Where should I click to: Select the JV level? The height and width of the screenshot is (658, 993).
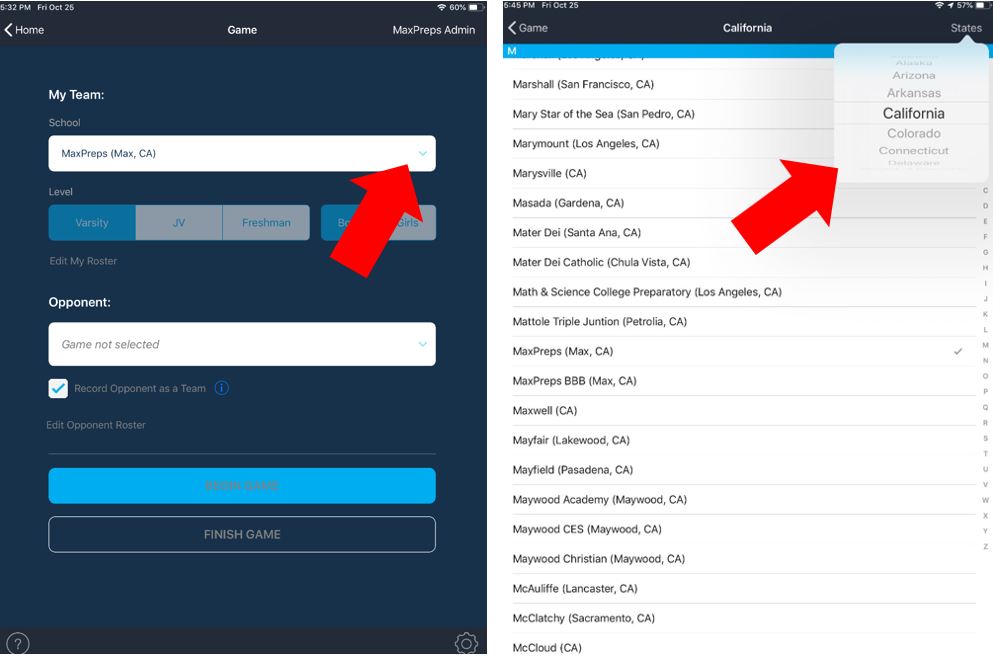pos(179,223)
